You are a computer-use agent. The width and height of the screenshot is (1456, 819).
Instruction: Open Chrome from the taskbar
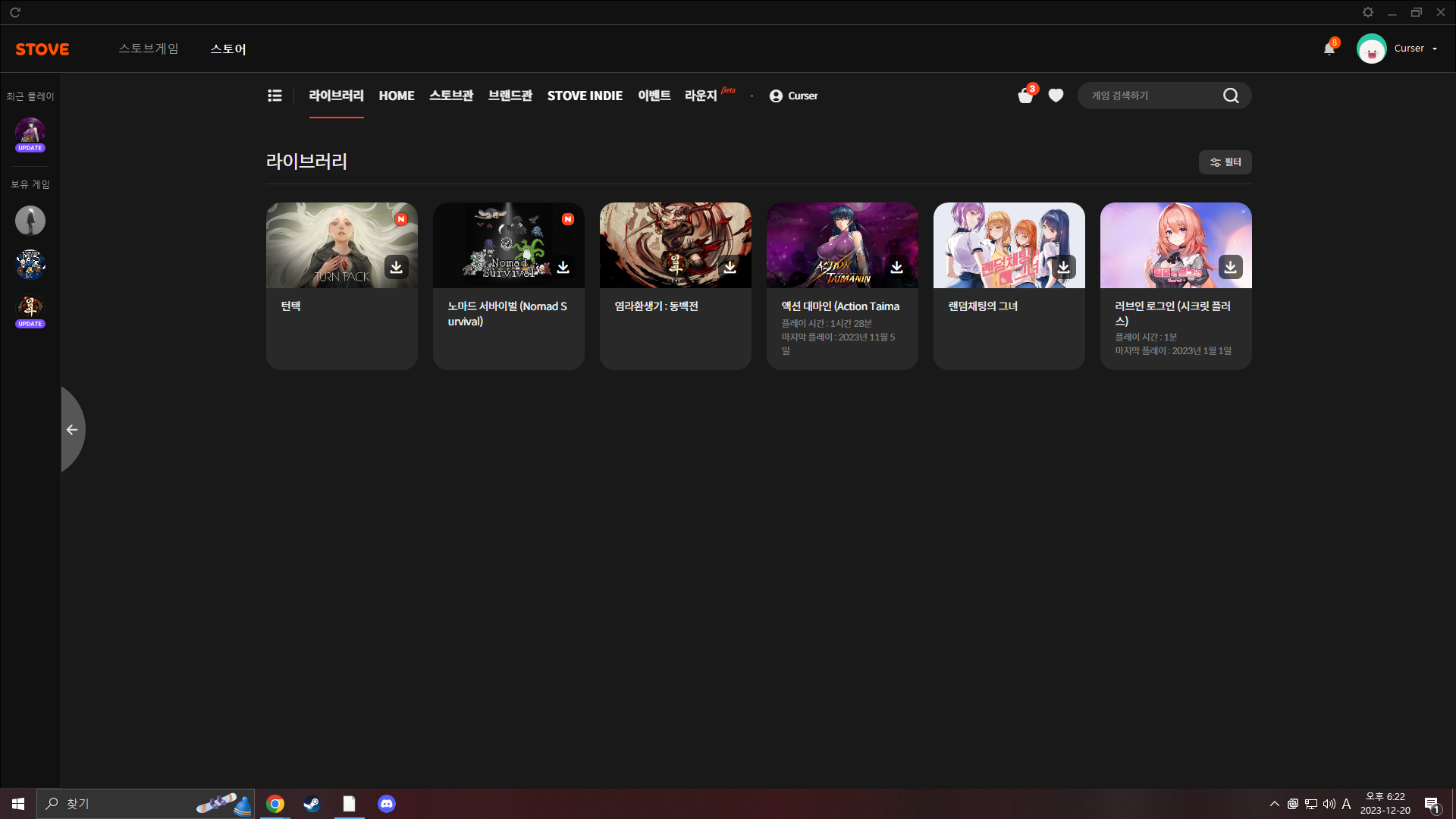coord(275,804)
